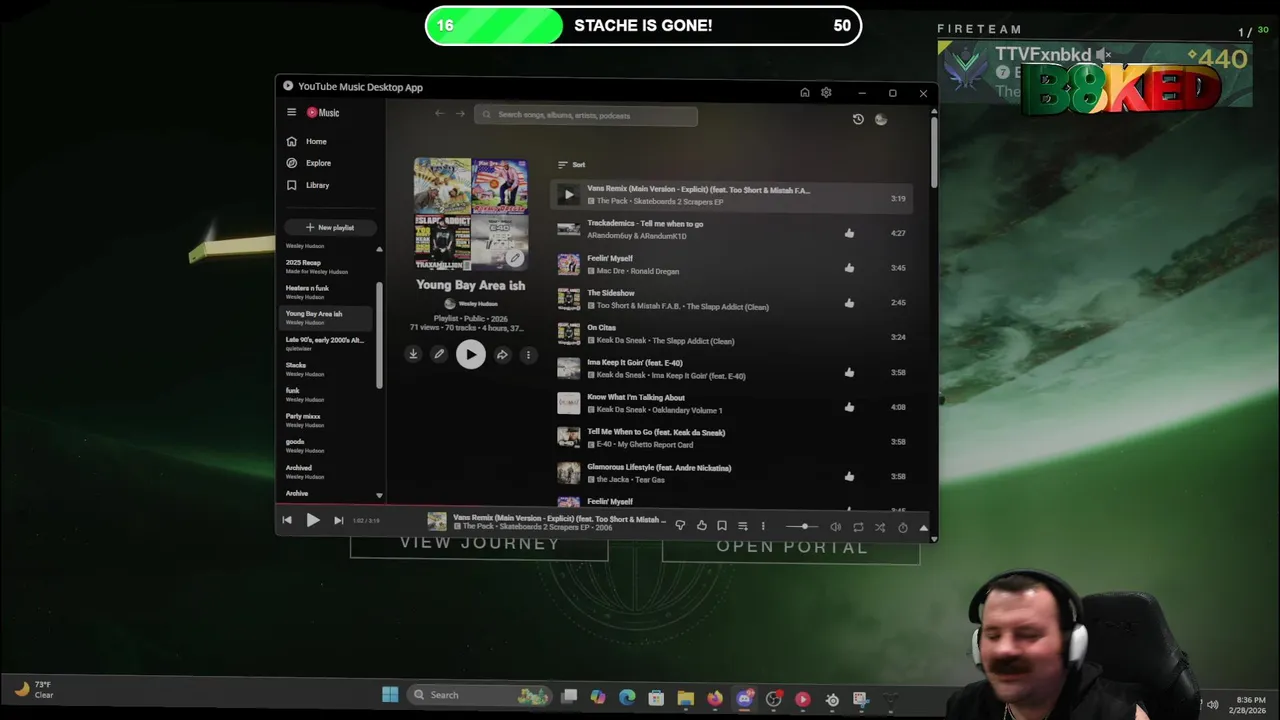Skip to previous track in player bar
1280x720 pixels.
pyautogui.click(x=287, y=520)
